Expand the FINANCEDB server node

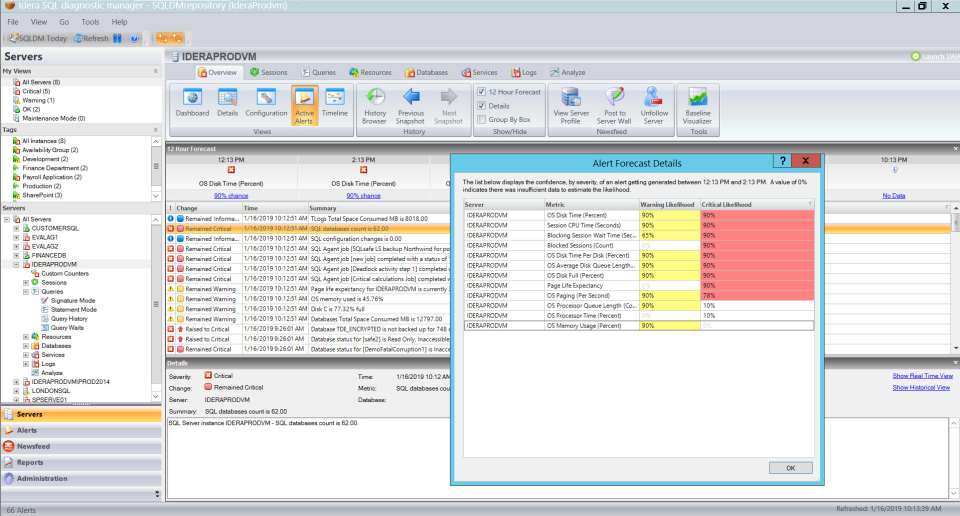(17, 255)
